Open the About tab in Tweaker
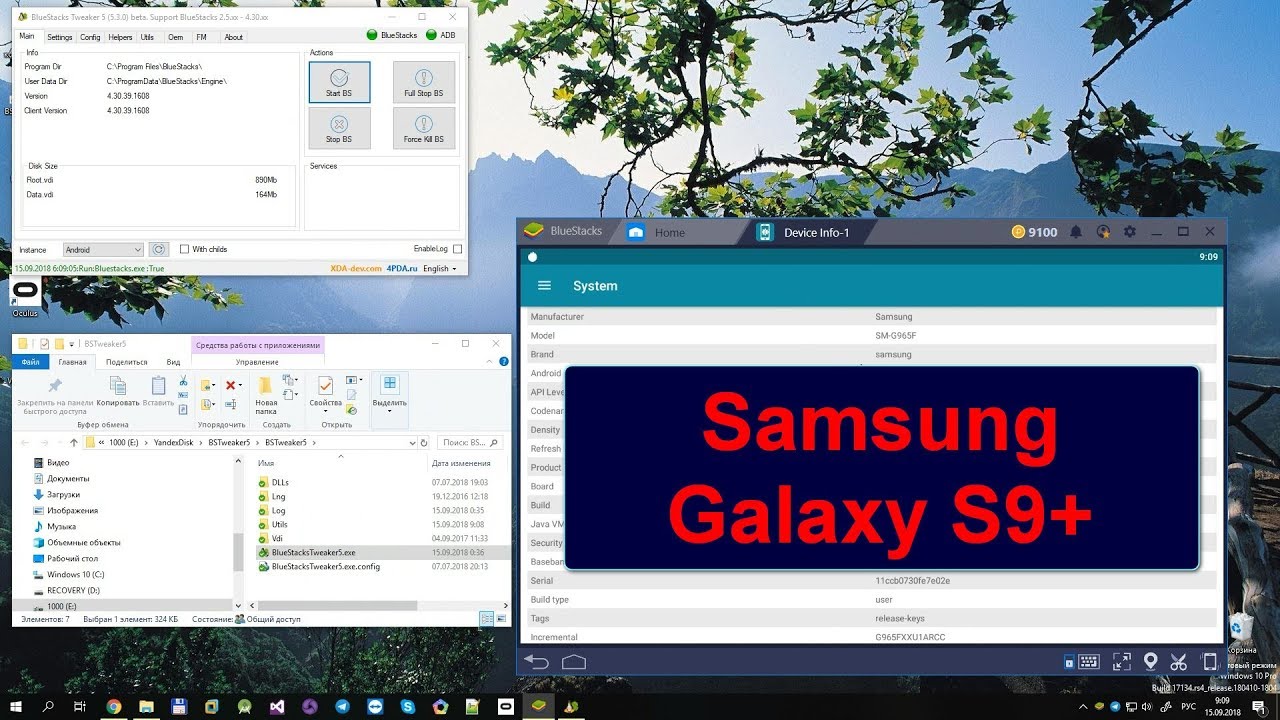The image size is (1280, 720). click(233, 37)
